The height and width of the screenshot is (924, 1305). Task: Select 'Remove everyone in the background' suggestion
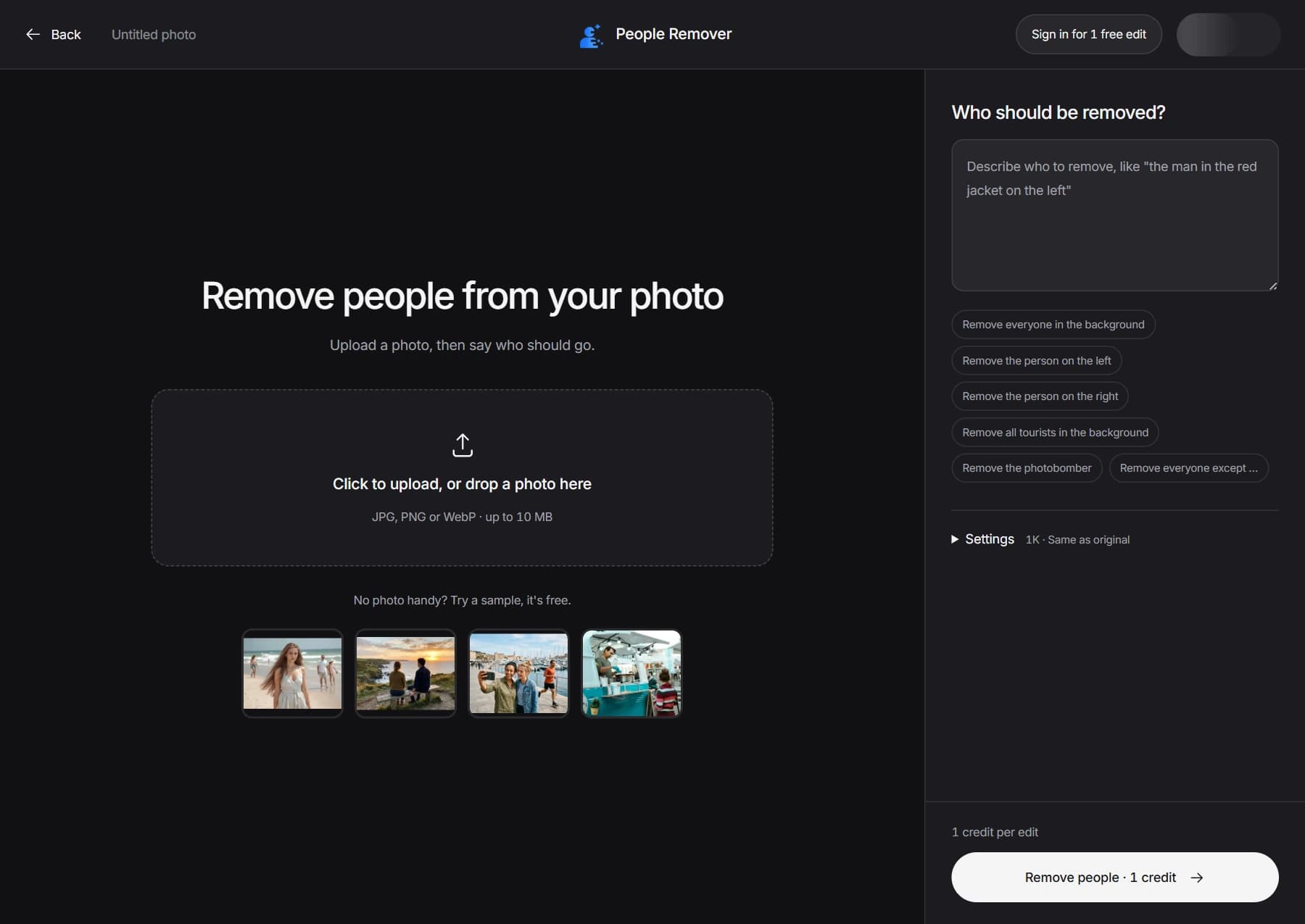pyautogui.click(x=1053, y=325)
